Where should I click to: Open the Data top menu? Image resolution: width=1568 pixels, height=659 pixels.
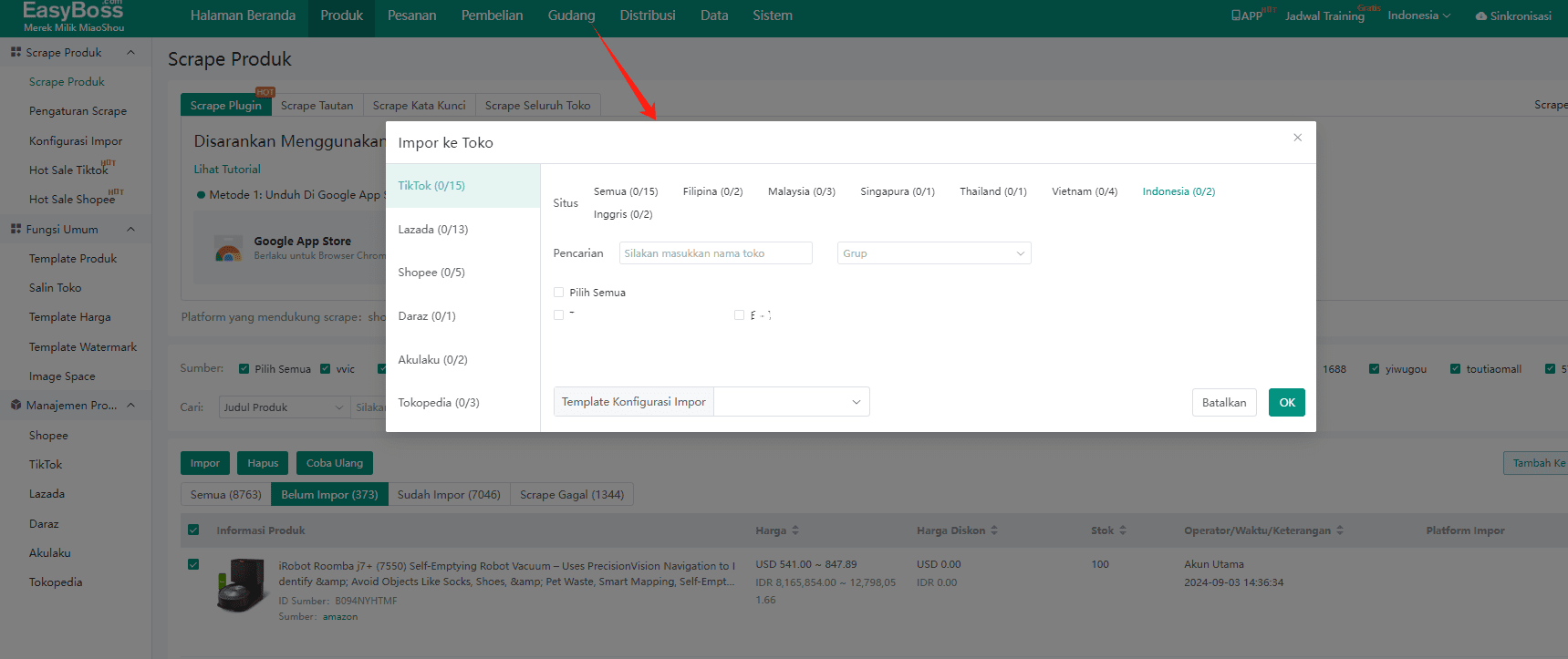tap(714, 15)
